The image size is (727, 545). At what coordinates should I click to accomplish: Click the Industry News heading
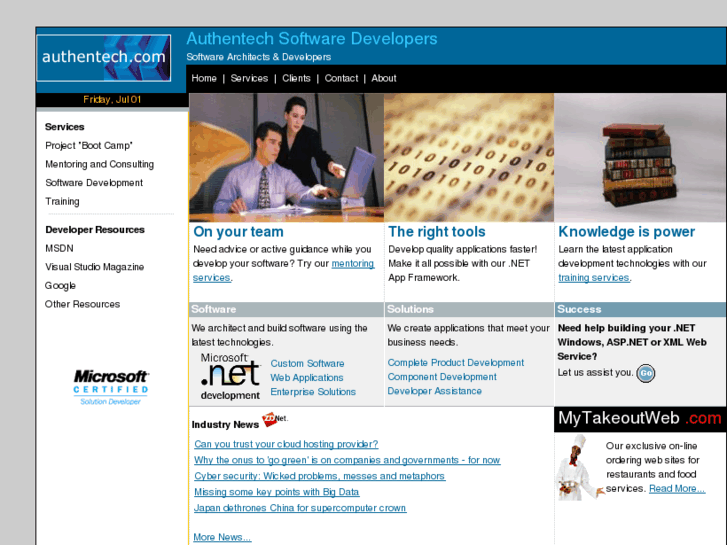[225, 425]
